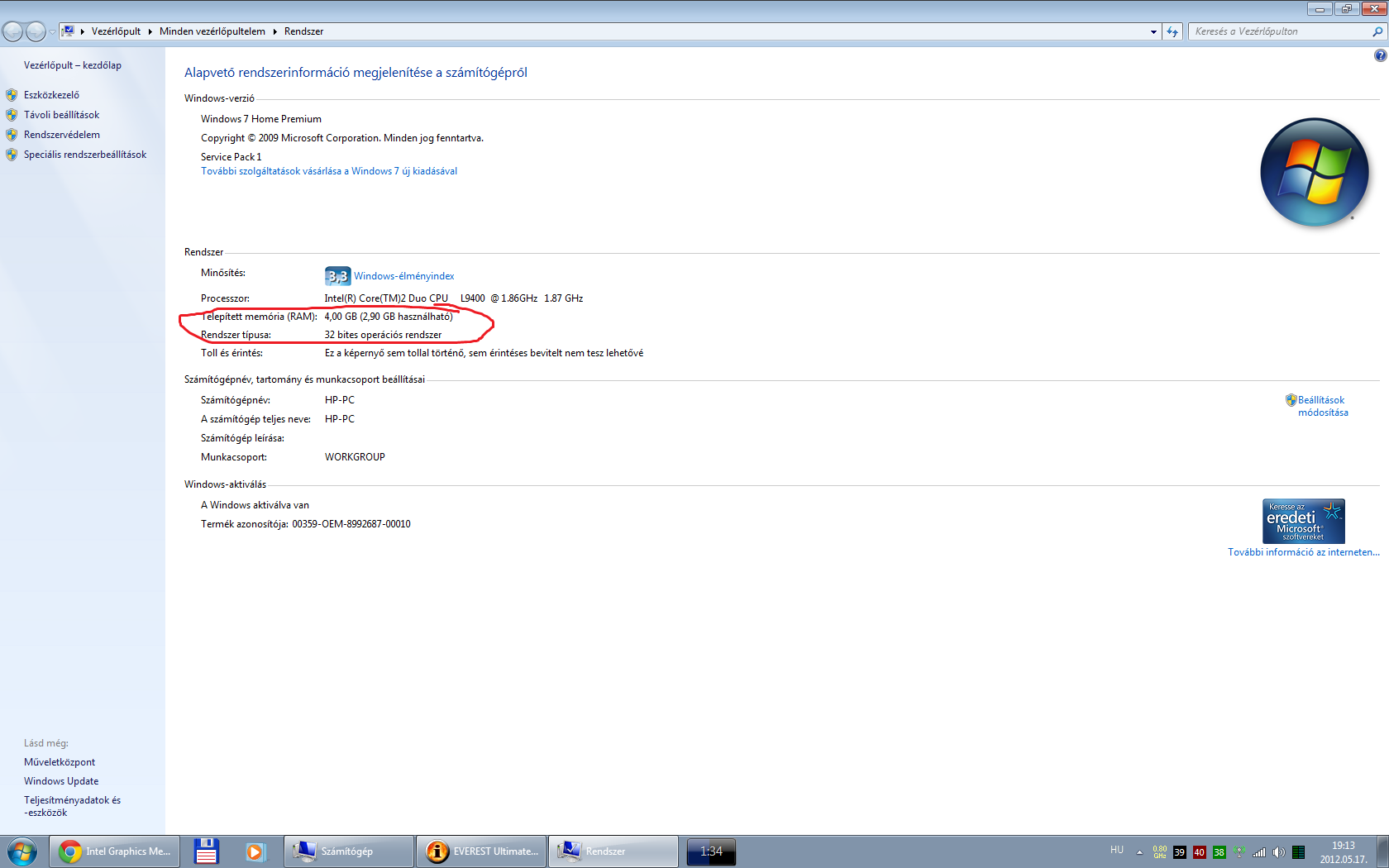The image size is (1389, 868).
Task: Click the Back navigation button
Action: click(x=13, y=31)
